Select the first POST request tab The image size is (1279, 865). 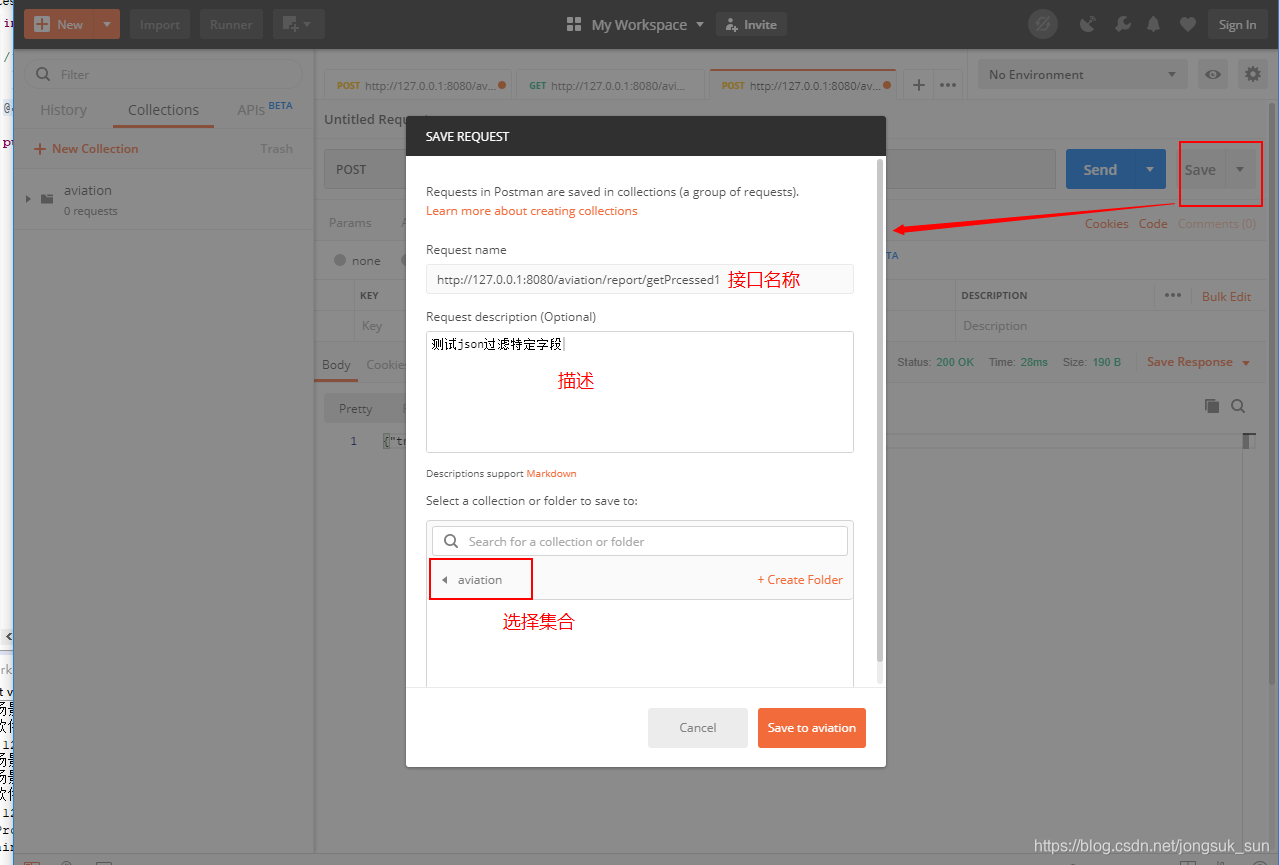pos(420,85)
